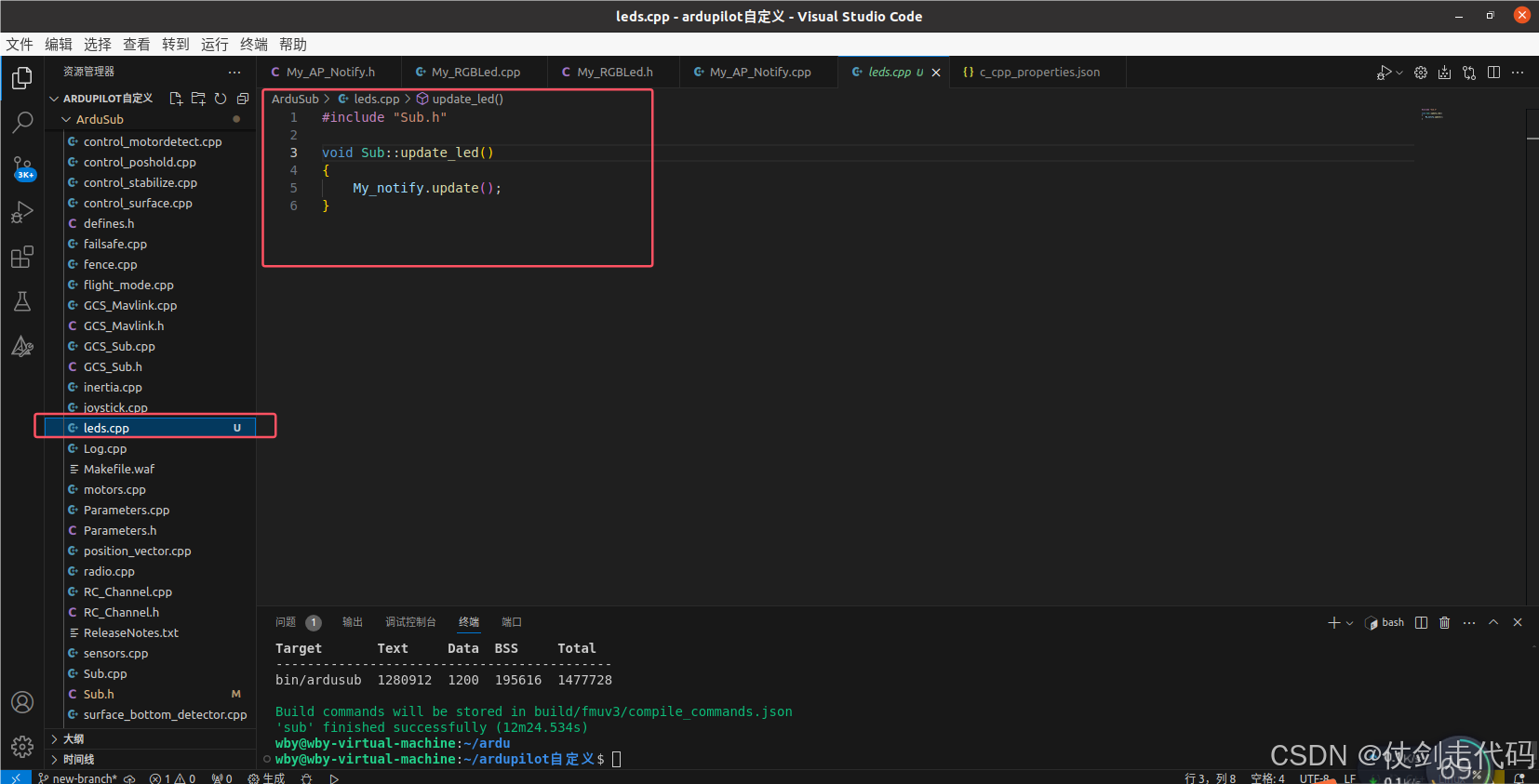Open the 文件 menu
The image size is (1539, 784).
click(20, 45)
